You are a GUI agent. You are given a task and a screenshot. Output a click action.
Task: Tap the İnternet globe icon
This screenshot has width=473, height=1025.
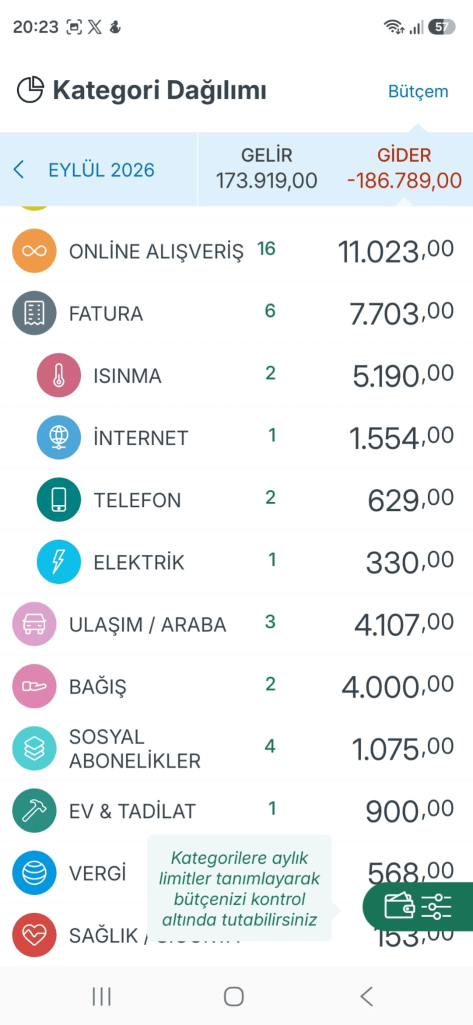tap(59, 437)
